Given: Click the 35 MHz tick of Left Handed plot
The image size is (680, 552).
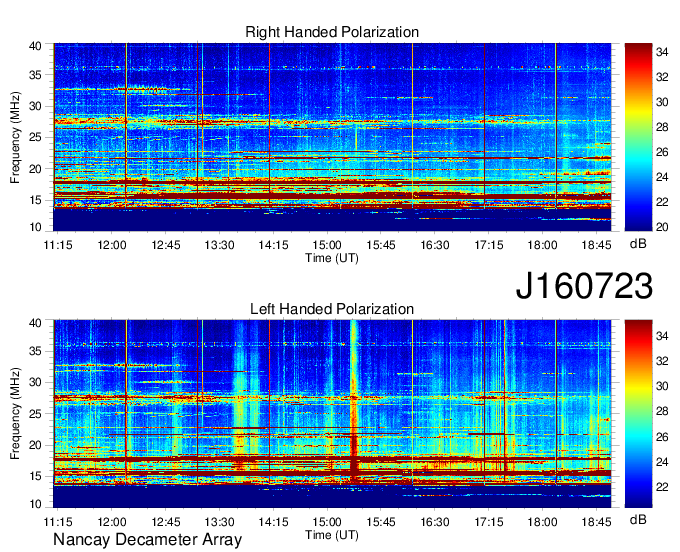Looking at the screenshot, I should pyautogui.click(x=36, y=351).
